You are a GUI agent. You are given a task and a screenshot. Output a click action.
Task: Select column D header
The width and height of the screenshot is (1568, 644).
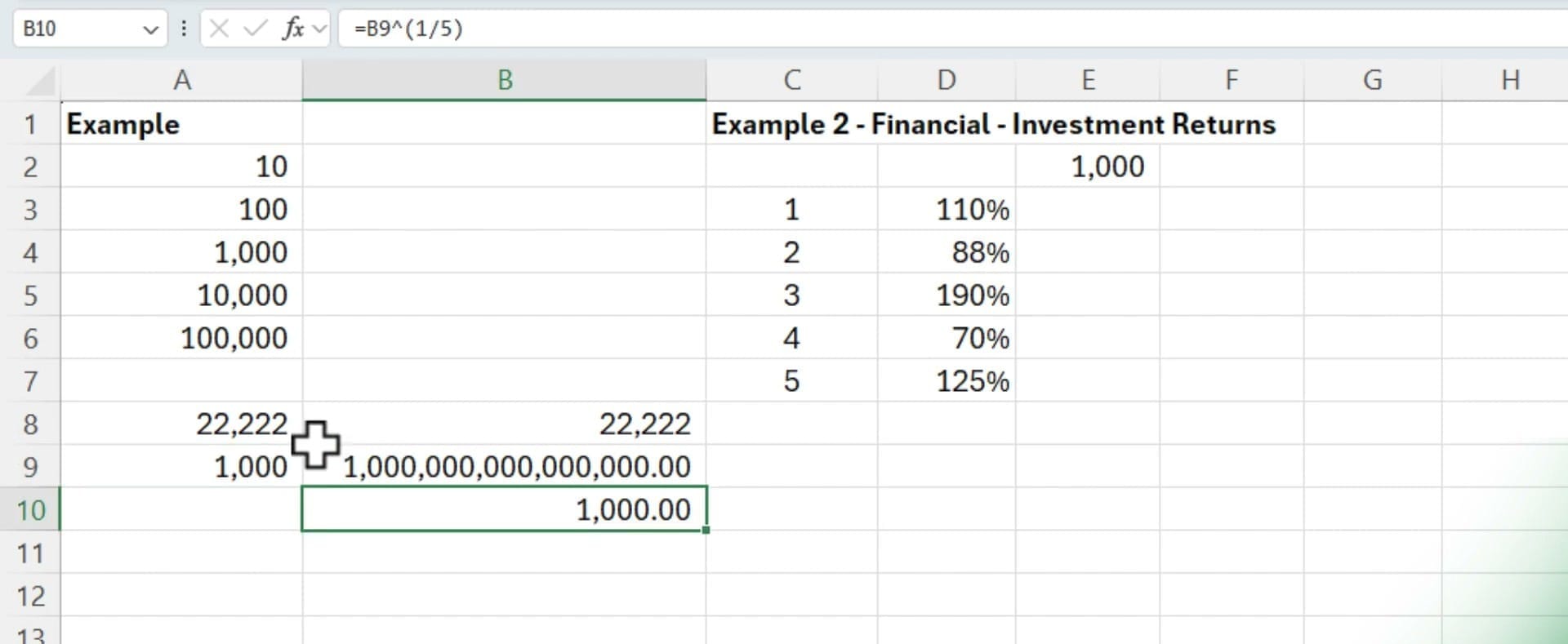(947, 80)
